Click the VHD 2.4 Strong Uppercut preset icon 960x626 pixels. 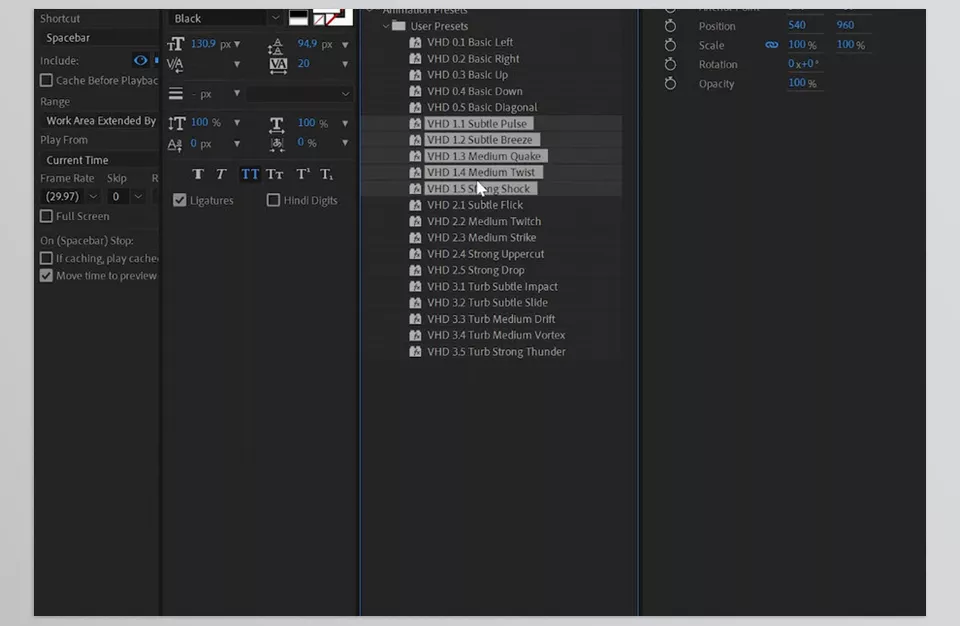click(415, 254)
